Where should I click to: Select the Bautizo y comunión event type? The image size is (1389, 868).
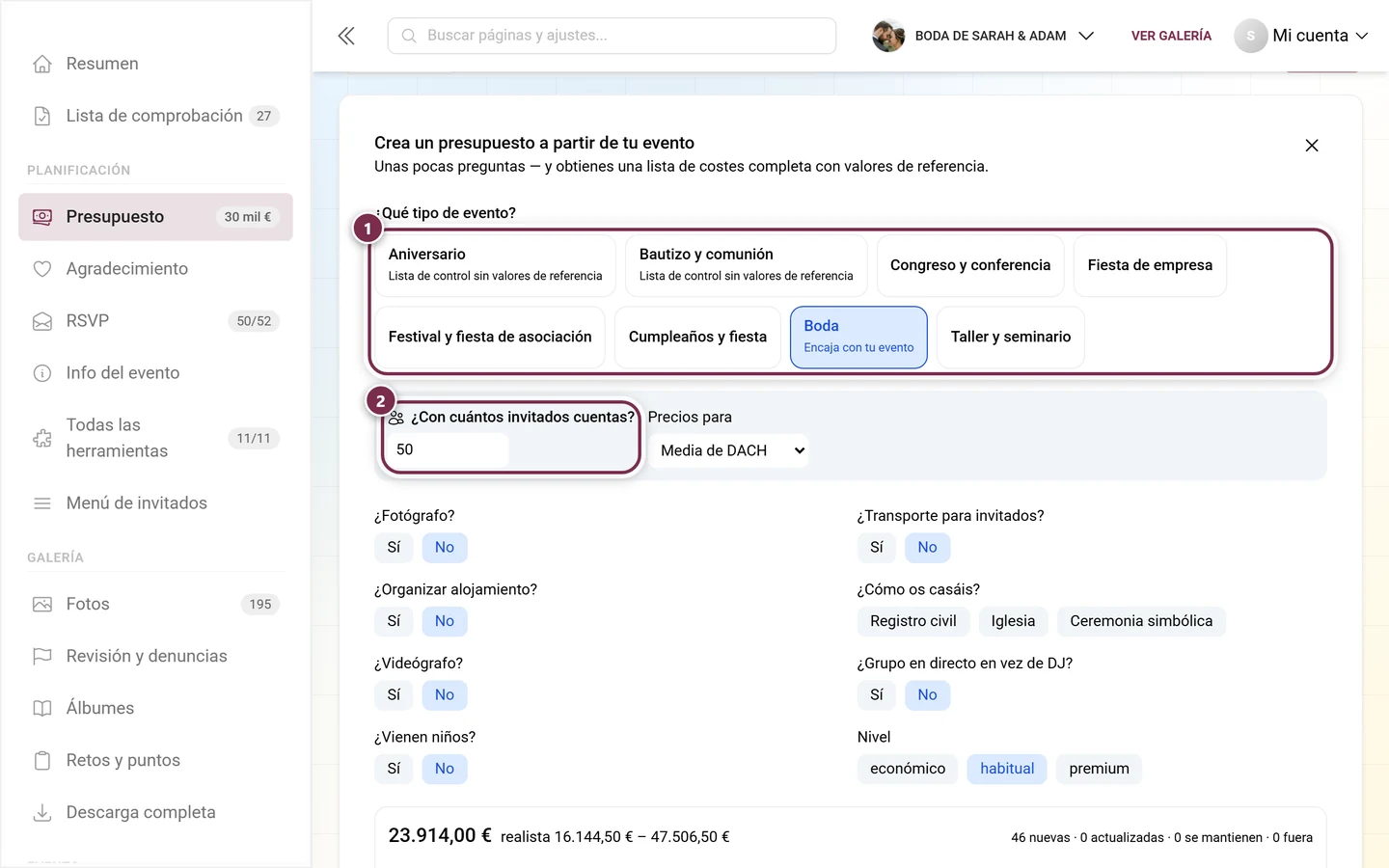pos(746,265)
